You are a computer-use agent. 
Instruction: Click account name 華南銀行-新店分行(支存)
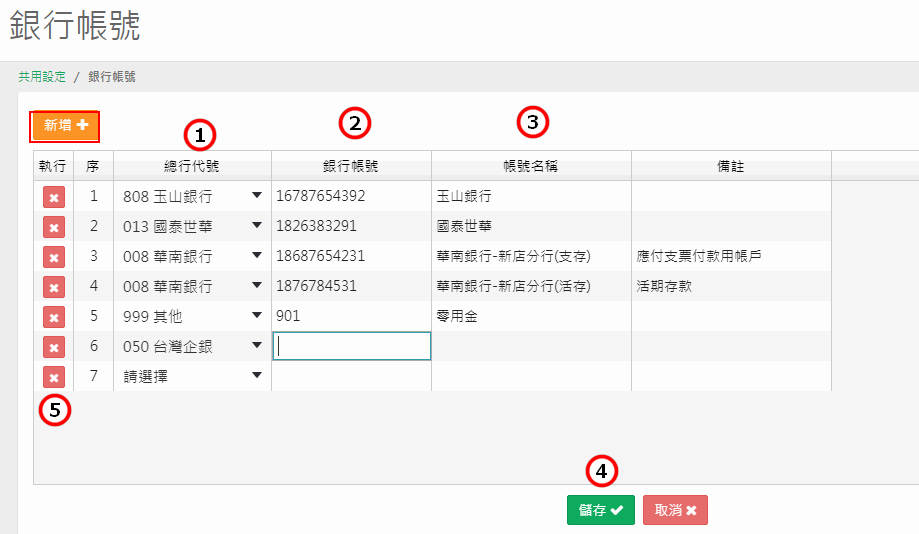click(513, 256)
